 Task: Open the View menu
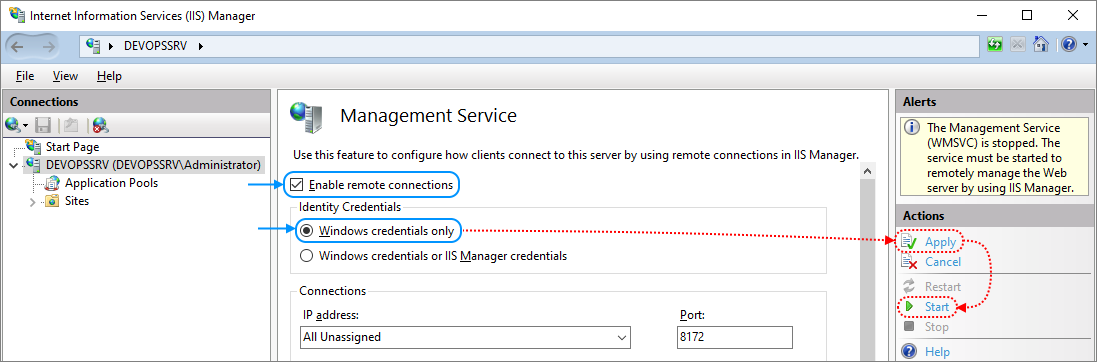tap(65, 76)
